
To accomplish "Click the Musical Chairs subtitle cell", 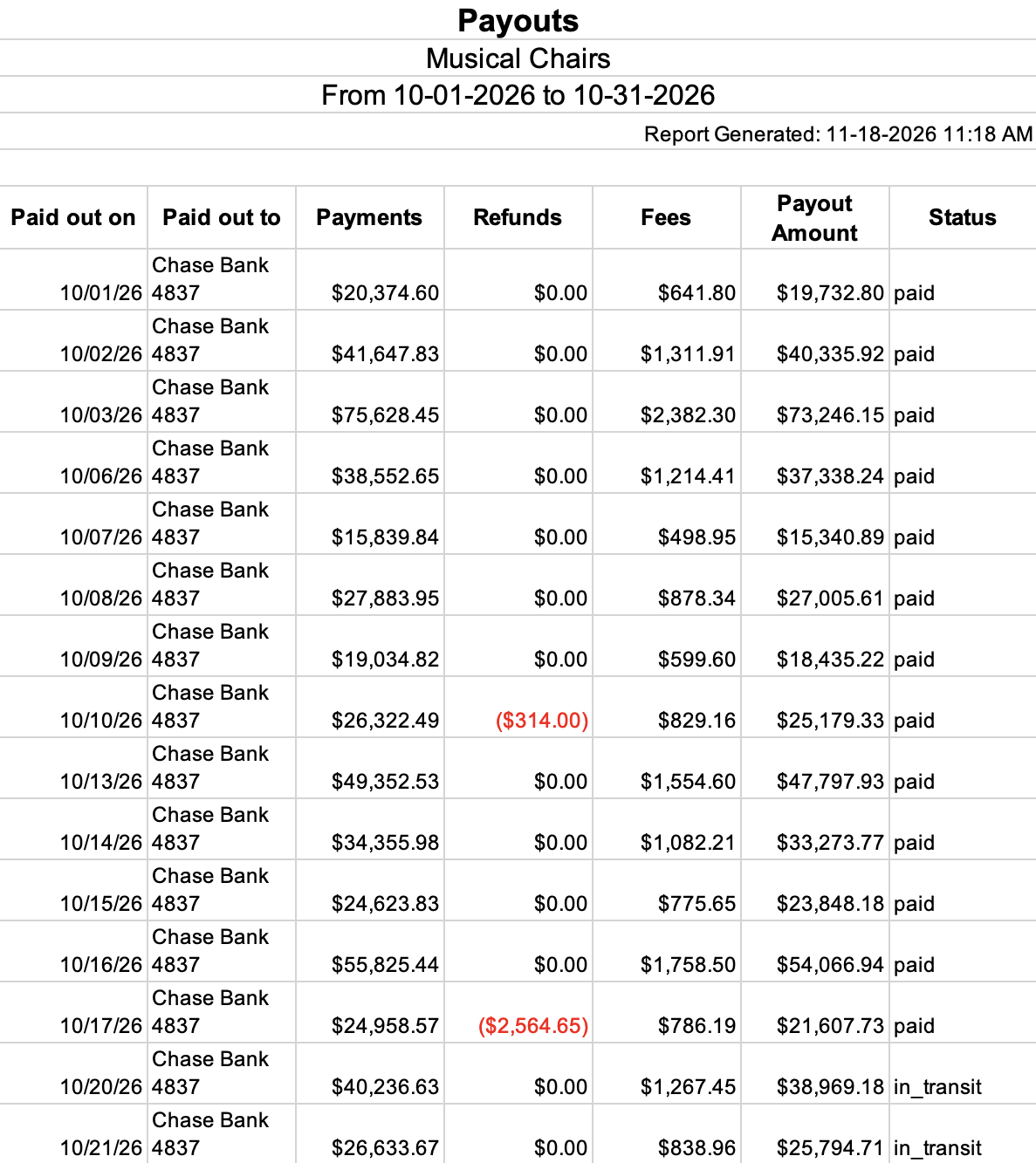I will tap(518, 58).
